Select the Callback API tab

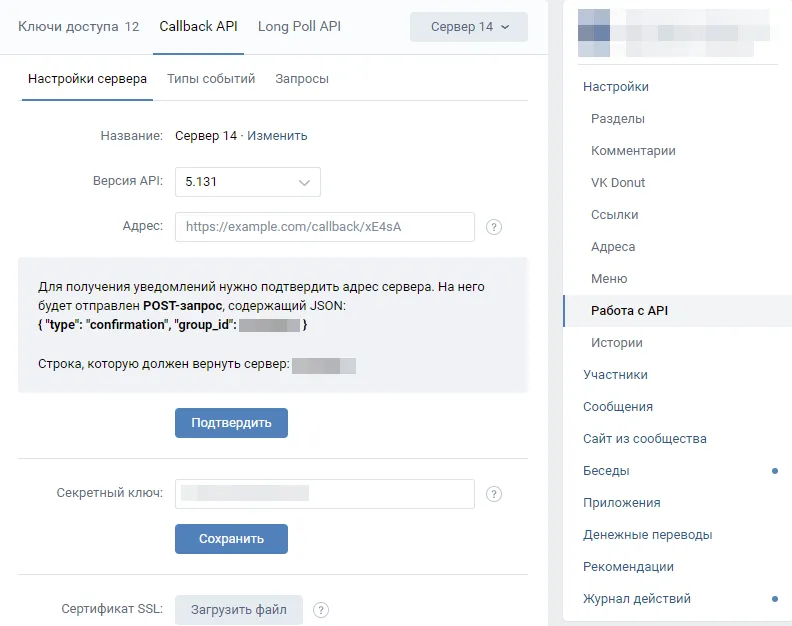click(x=198, y=26)
